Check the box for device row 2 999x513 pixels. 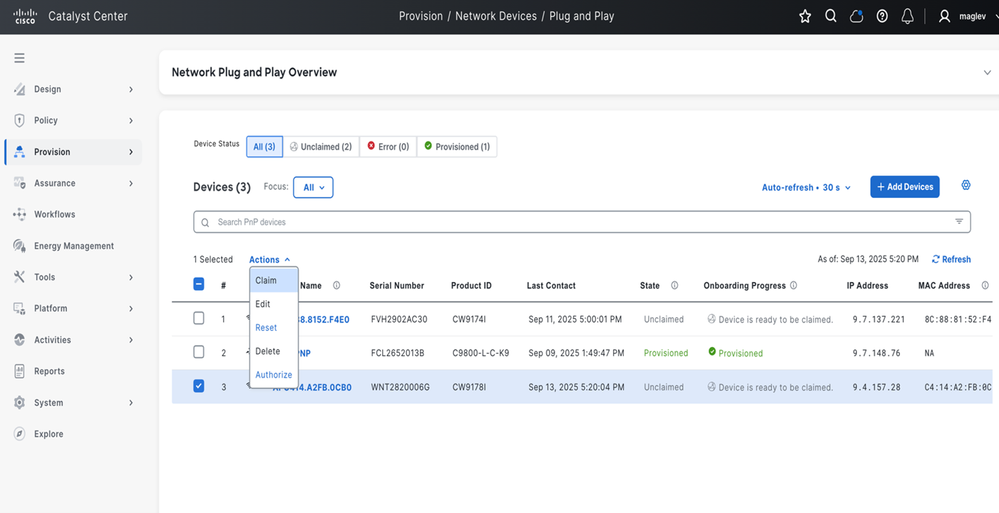(x=199, y=352)
